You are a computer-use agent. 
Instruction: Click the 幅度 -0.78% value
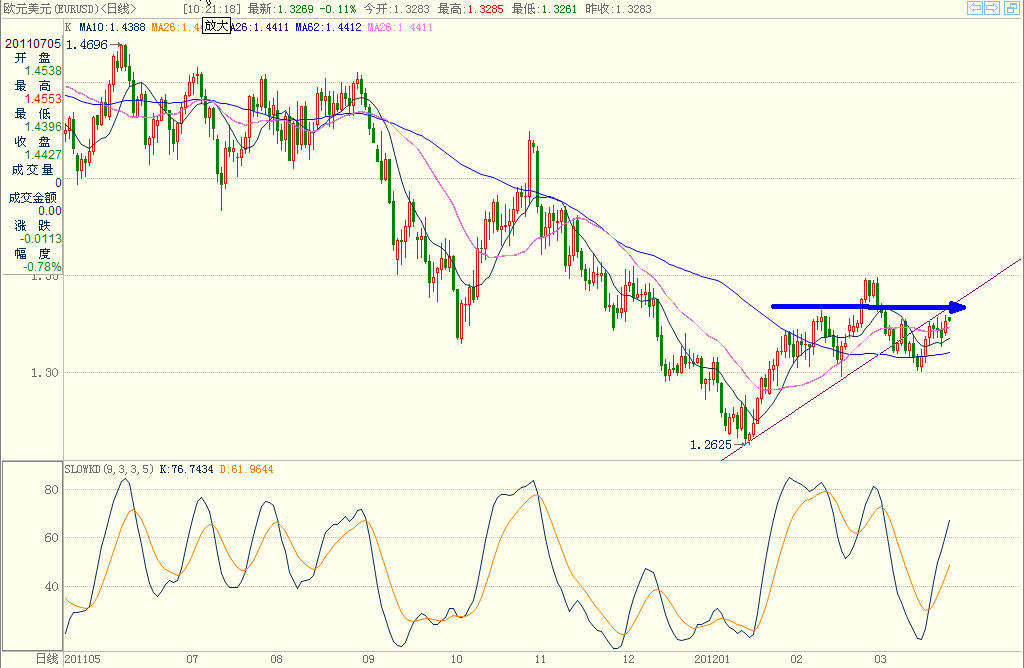pyautogui.click(x=42, y=266)
